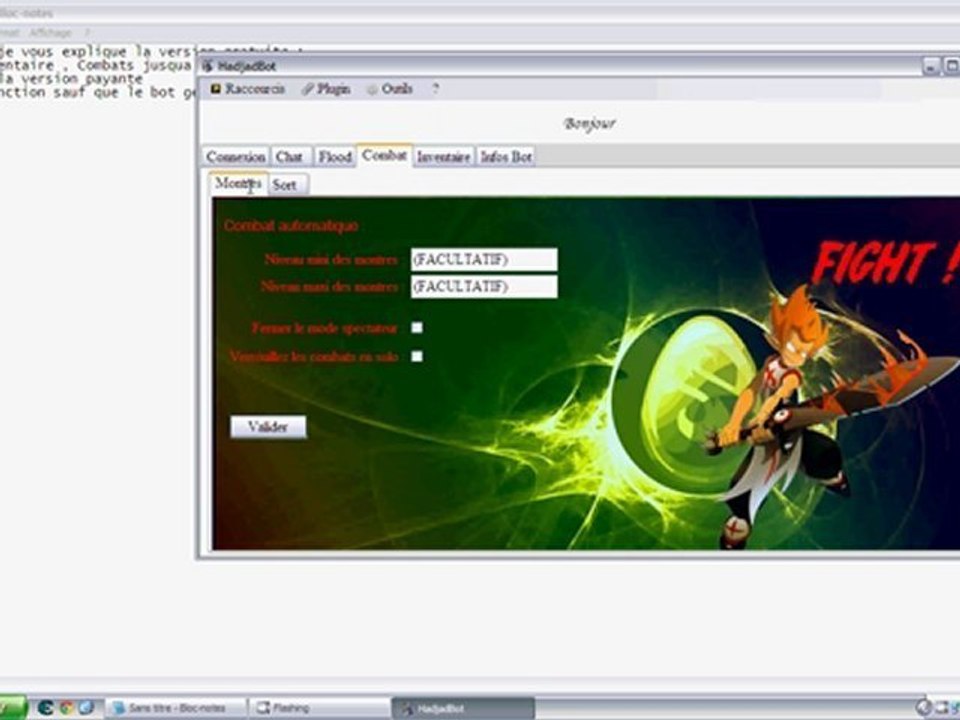Screen dimensions: 960x720
Task: Click the Outils gear icon
Action: pos(372,89)
